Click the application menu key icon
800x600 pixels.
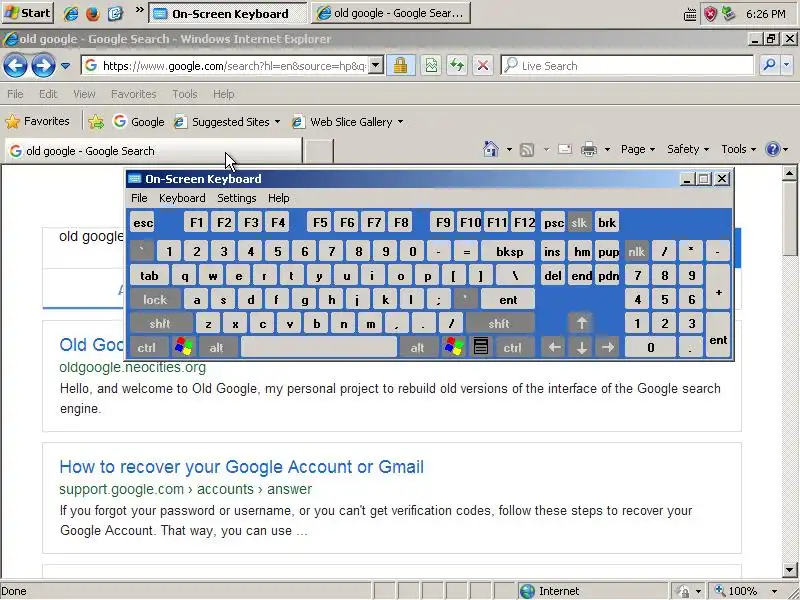tap(481, 346)
